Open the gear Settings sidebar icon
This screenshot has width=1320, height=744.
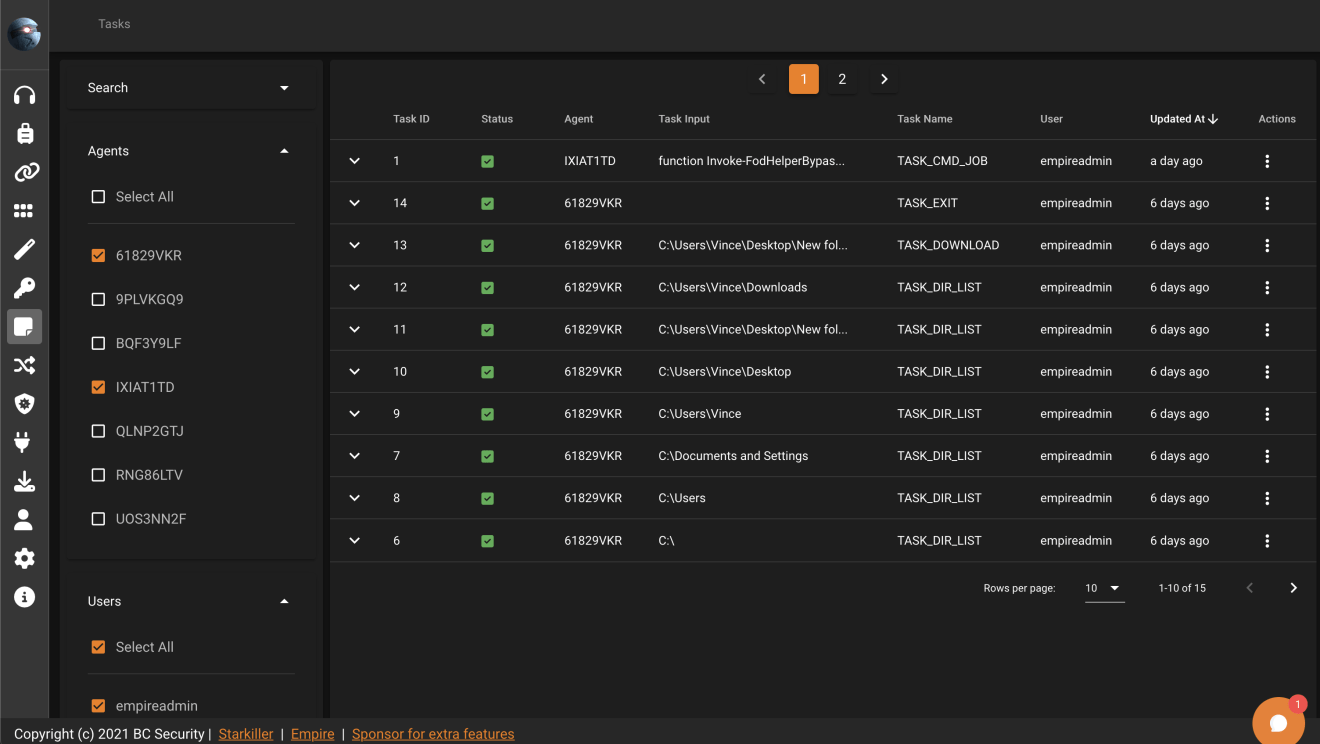(x=24, y=558)
